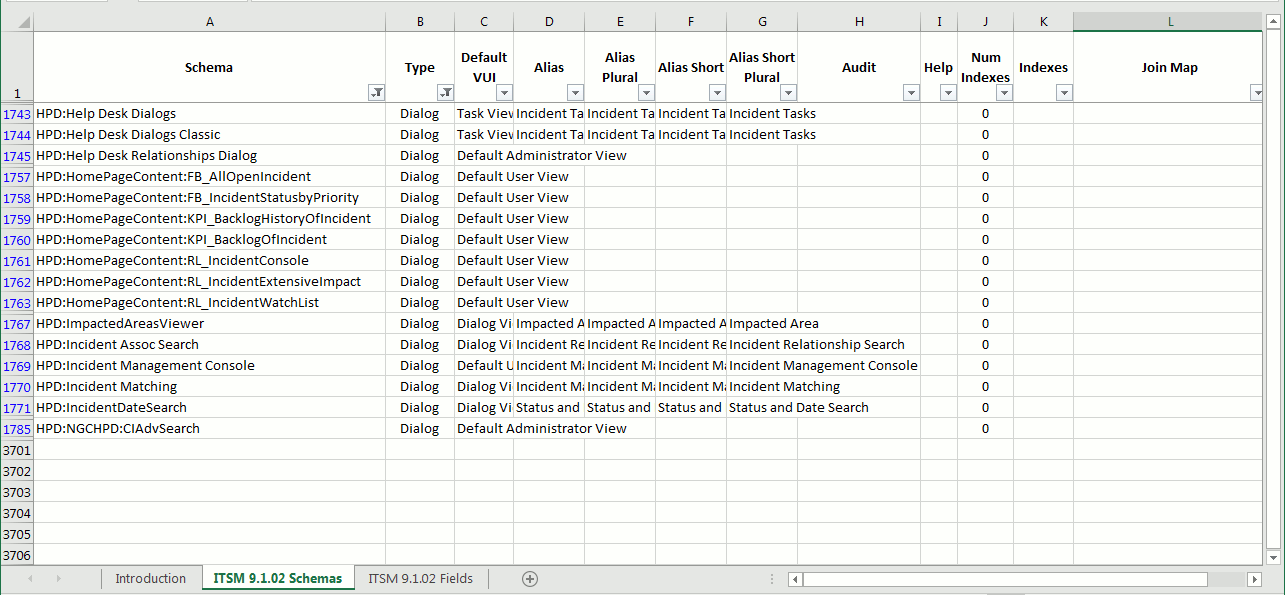
Task: Open the Indexes column filter dropdown
Action: [1064, 93]
